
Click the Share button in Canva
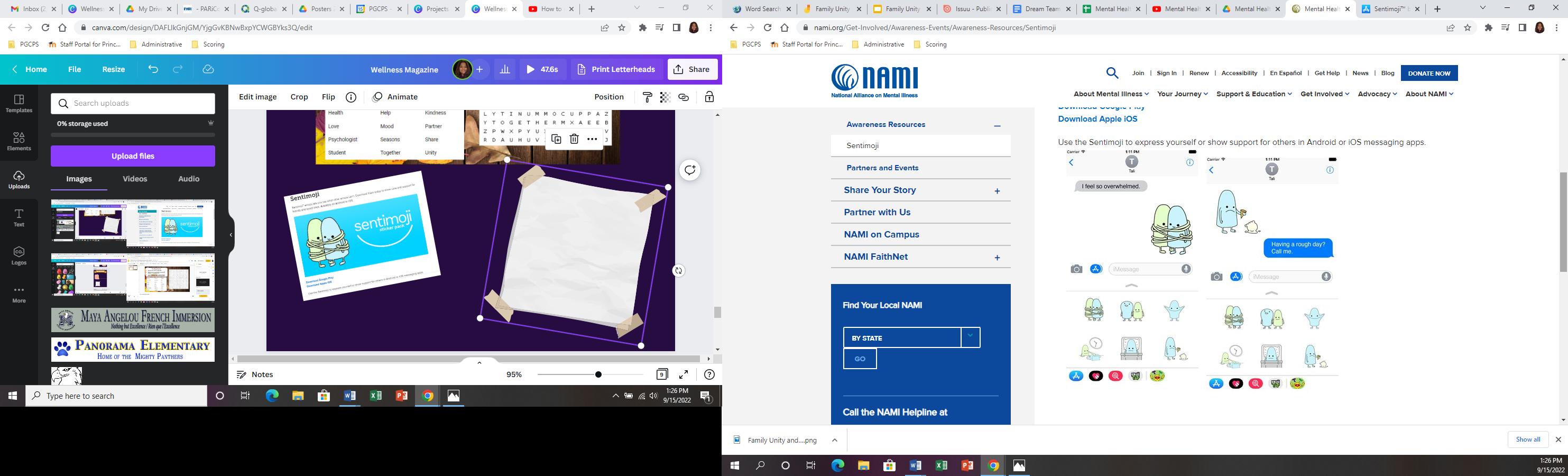[x=693, y=69]
